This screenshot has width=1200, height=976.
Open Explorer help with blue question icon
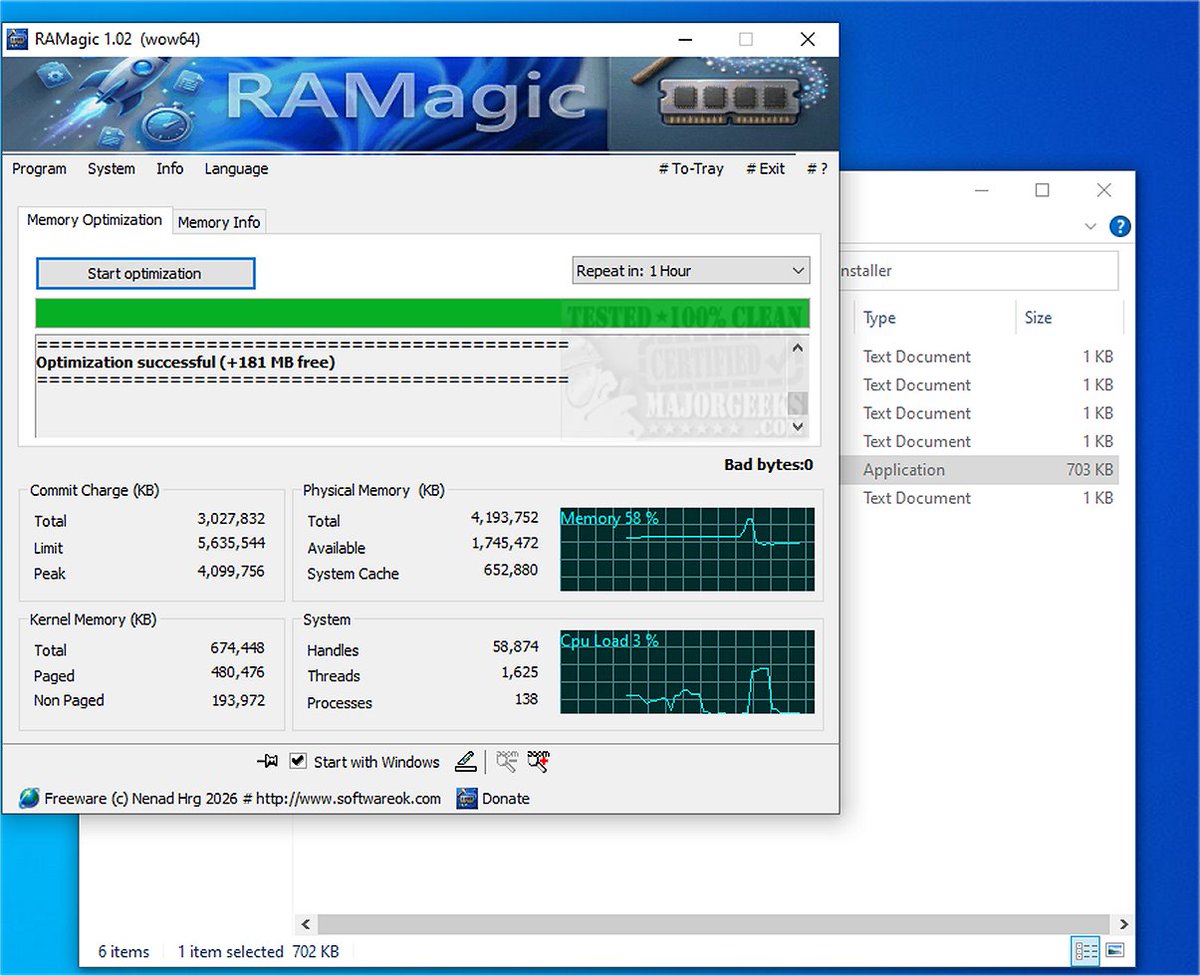coord(1121,226)
